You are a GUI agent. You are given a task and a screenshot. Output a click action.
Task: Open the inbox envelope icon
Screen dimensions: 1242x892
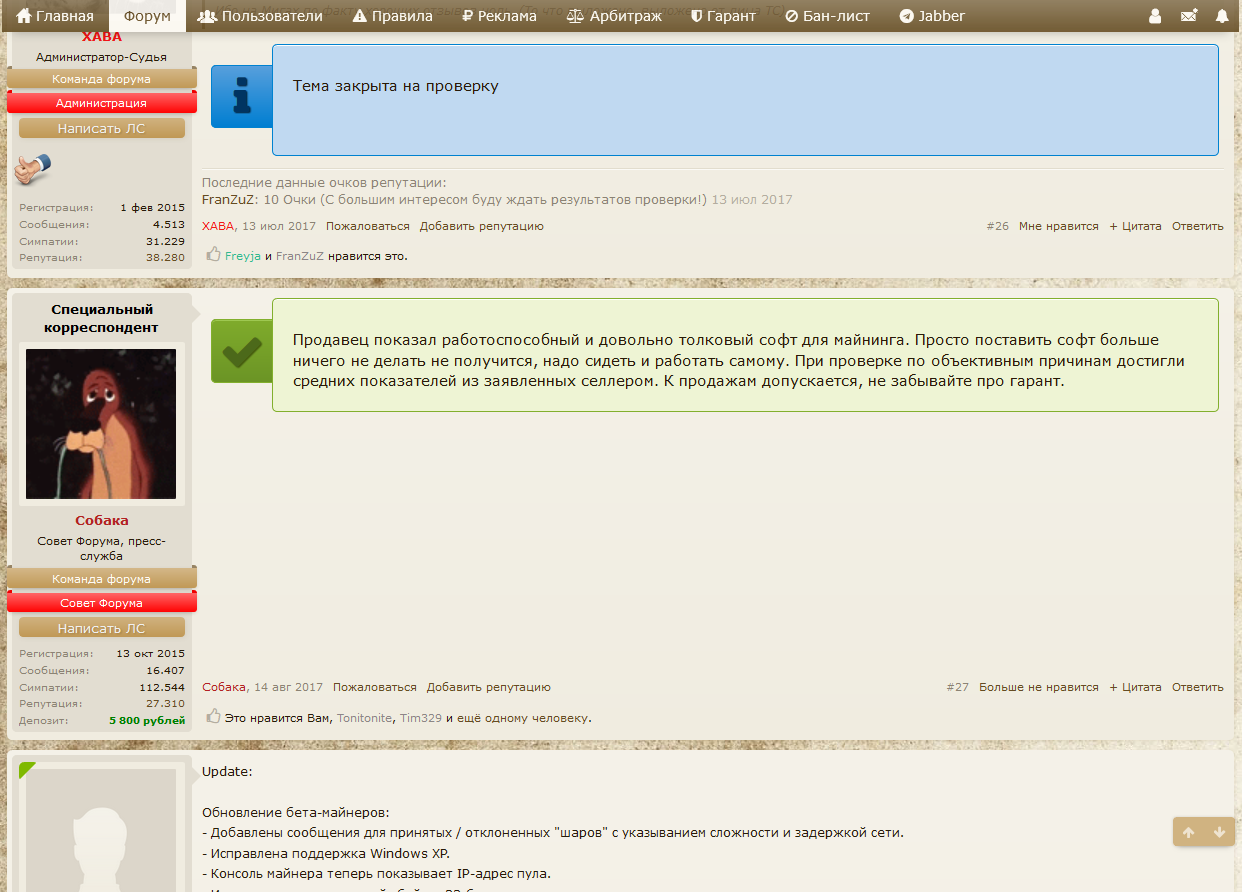click(1189, 16)
